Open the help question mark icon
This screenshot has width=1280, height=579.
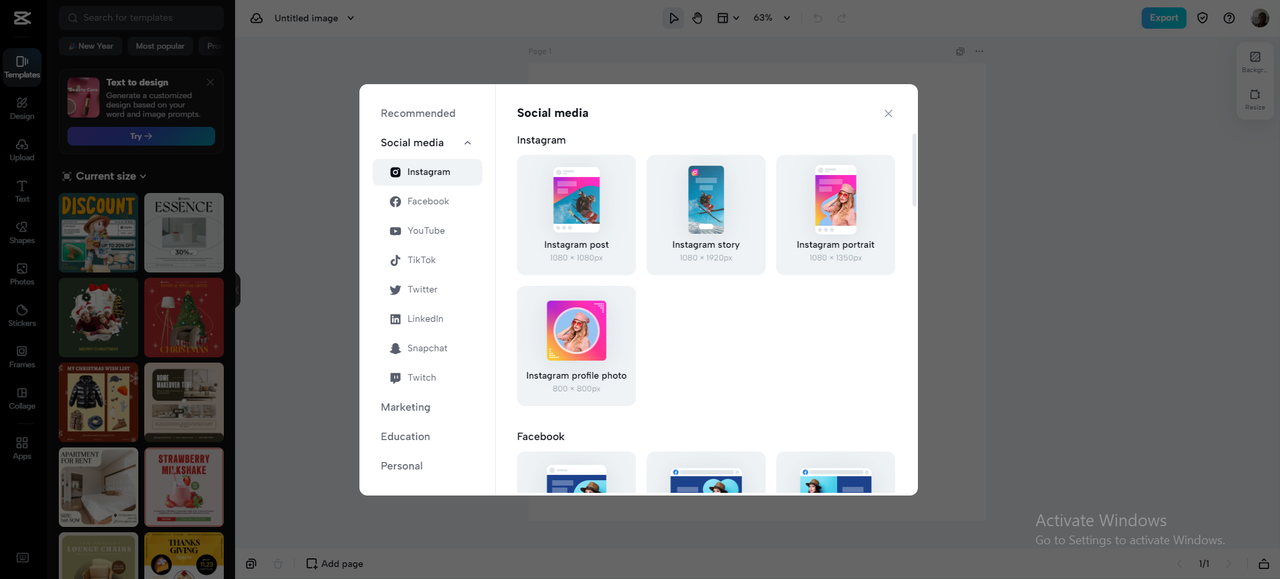(x=1229, y=18)
